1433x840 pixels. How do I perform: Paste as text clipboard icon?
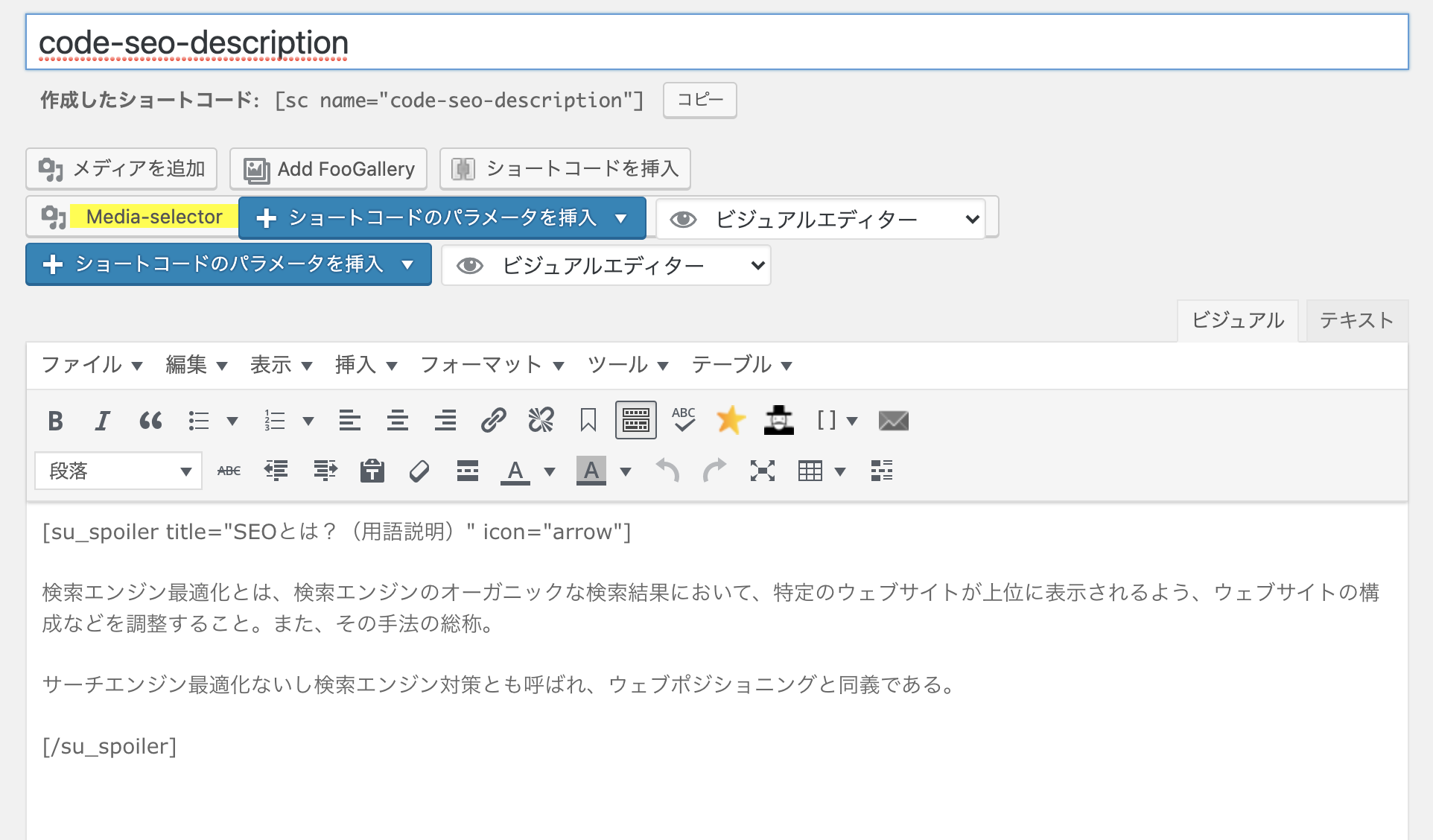coord(372,471)
